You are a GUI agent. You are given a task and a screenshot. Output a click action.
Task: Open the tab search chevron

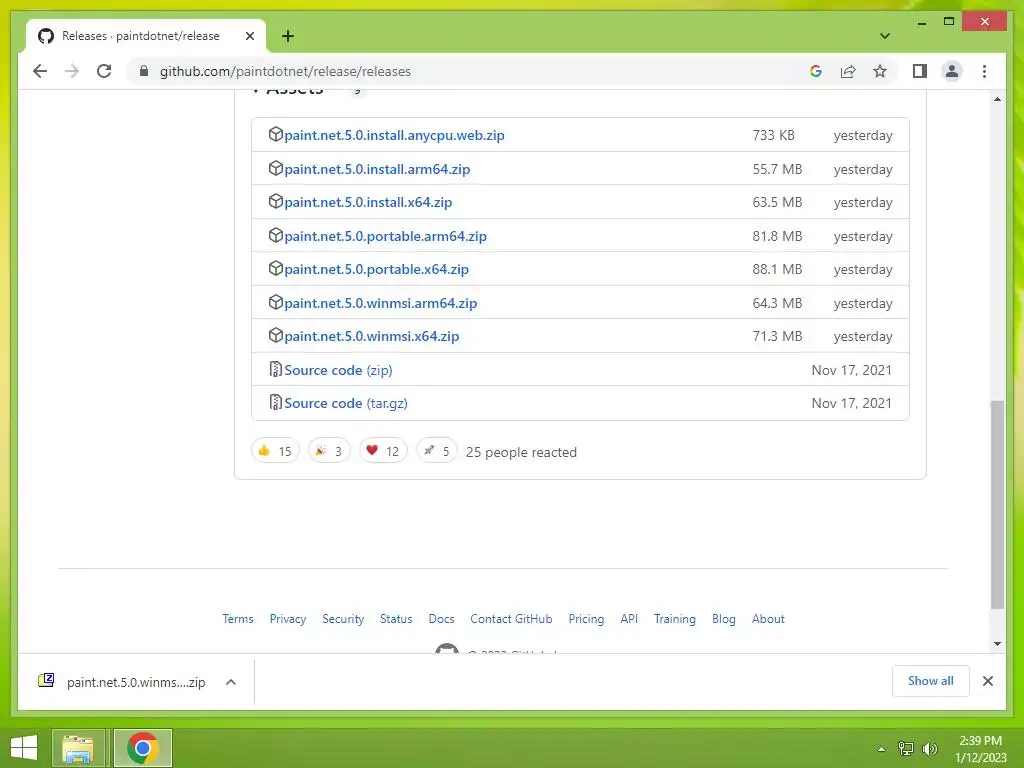(884, 36)
